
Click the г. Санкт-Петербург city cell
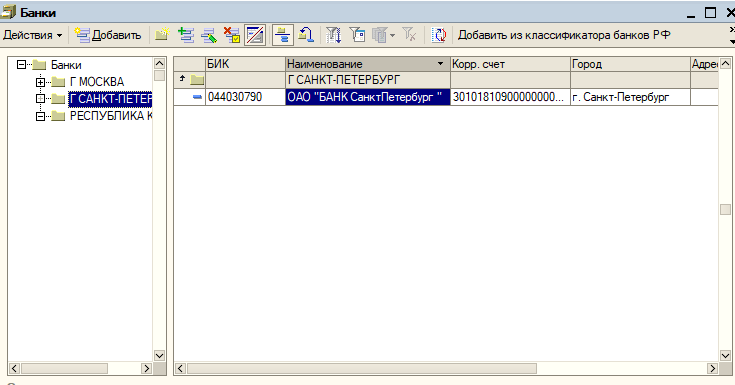click(x=630, y=97)
